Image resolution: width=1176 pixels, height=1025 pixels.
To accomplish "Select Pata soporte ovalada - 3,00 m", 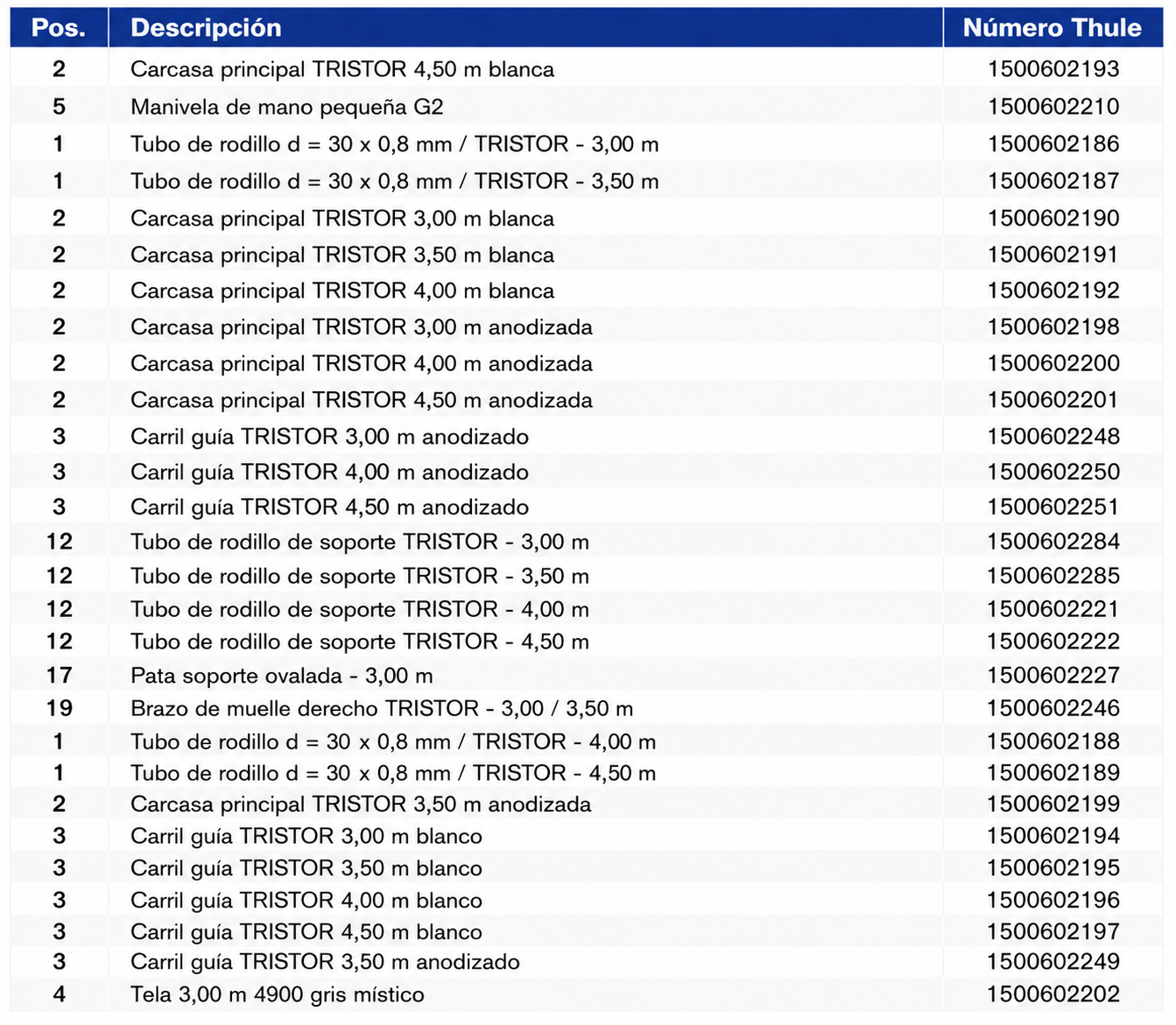I will 282,676.
